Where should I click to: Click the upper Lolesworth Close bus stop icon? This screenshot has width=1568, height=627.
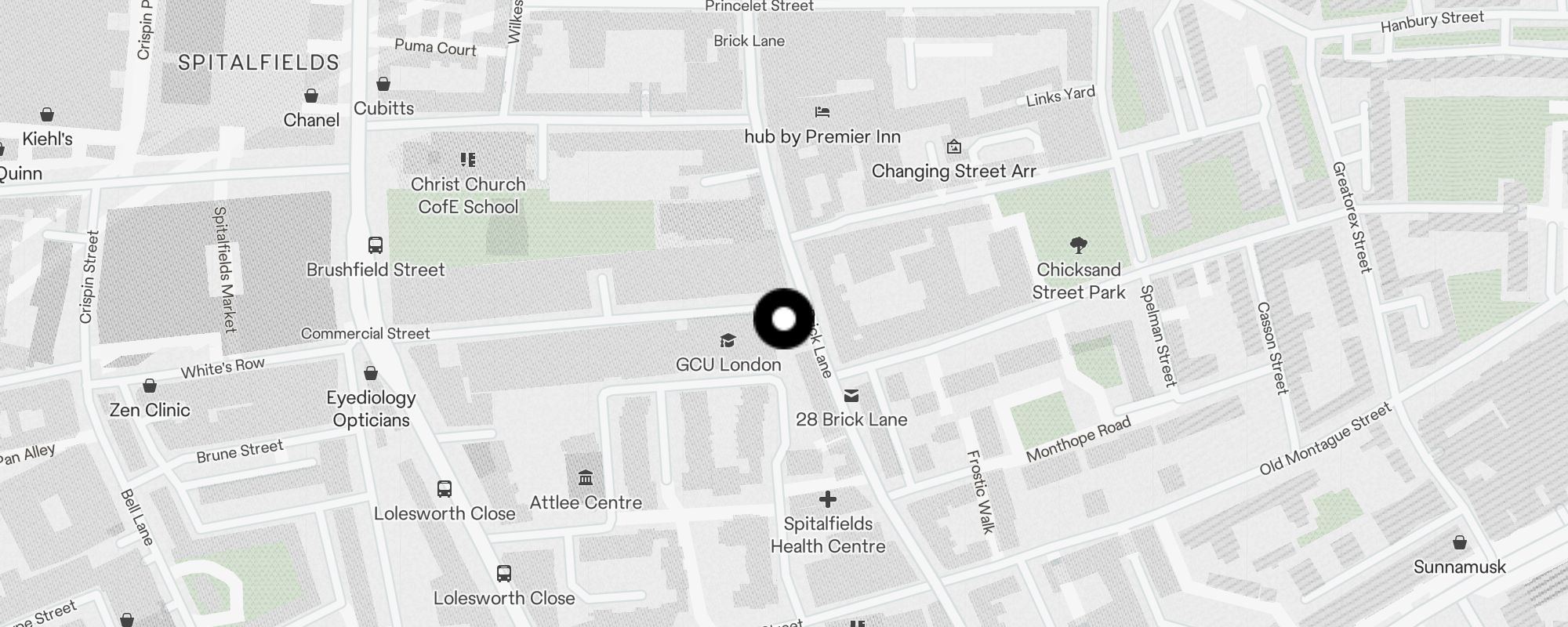(x=445, y=489)
